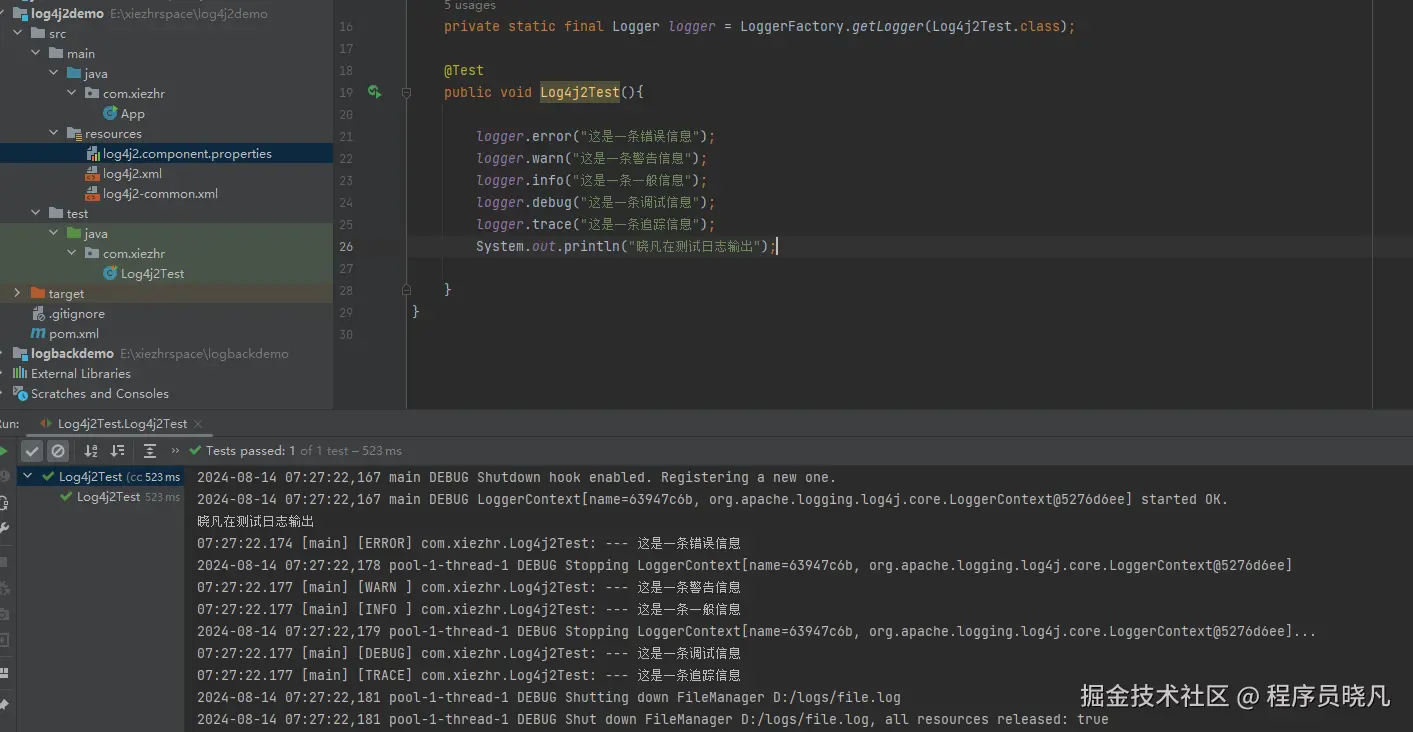This screenshot has width=1413, height=732.
Task: Toggle the Show Passed checkmark button
Action: pos(33,451)
